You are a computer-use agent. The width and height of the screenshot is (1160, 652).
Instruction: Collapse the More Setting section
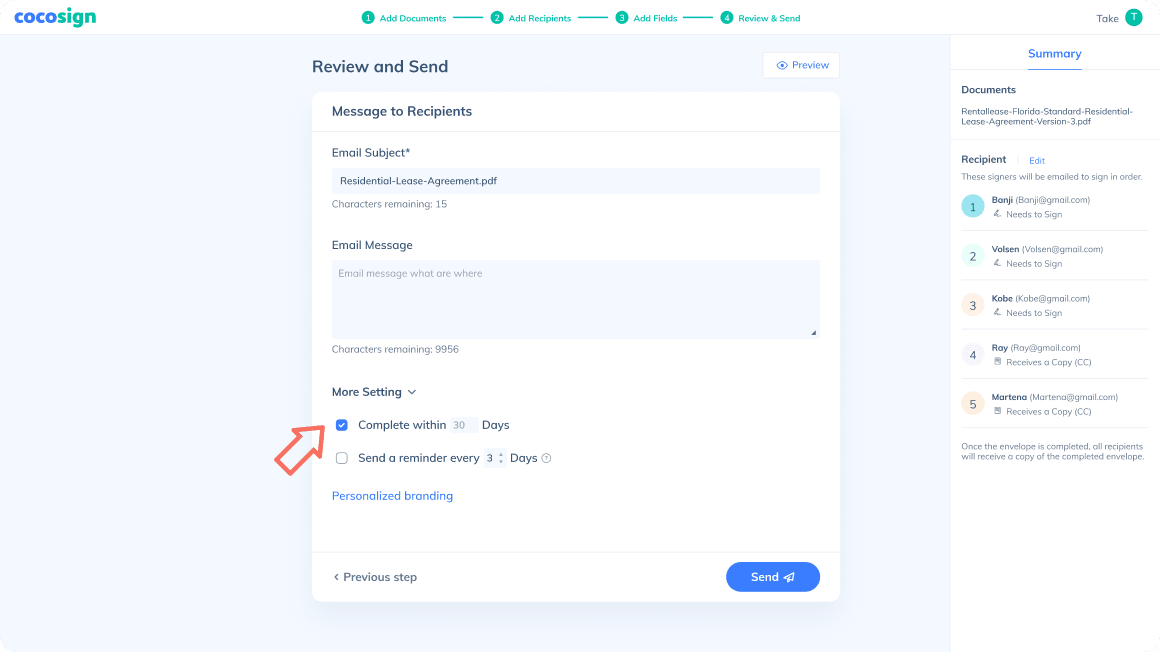374,392
